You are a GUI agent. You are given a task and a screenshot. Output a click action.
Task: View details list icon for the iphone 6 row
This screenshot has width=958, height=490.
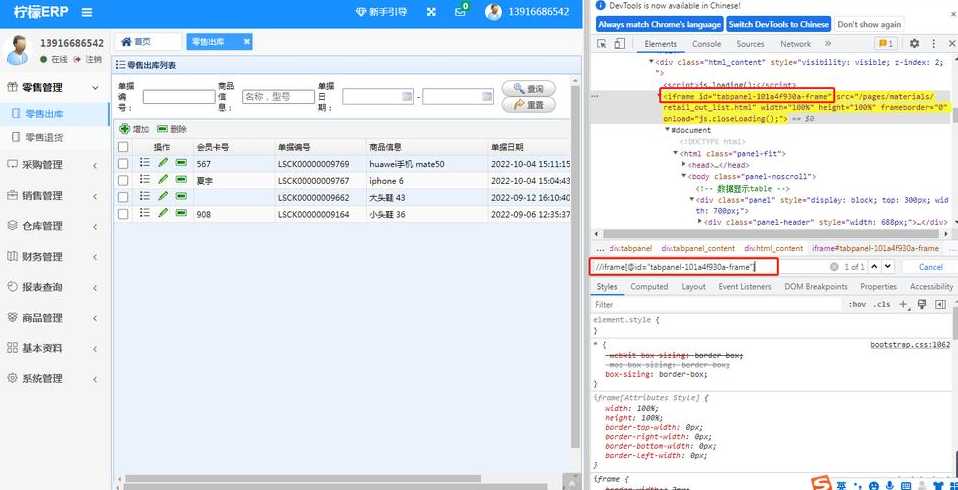(x=144, y=179)
